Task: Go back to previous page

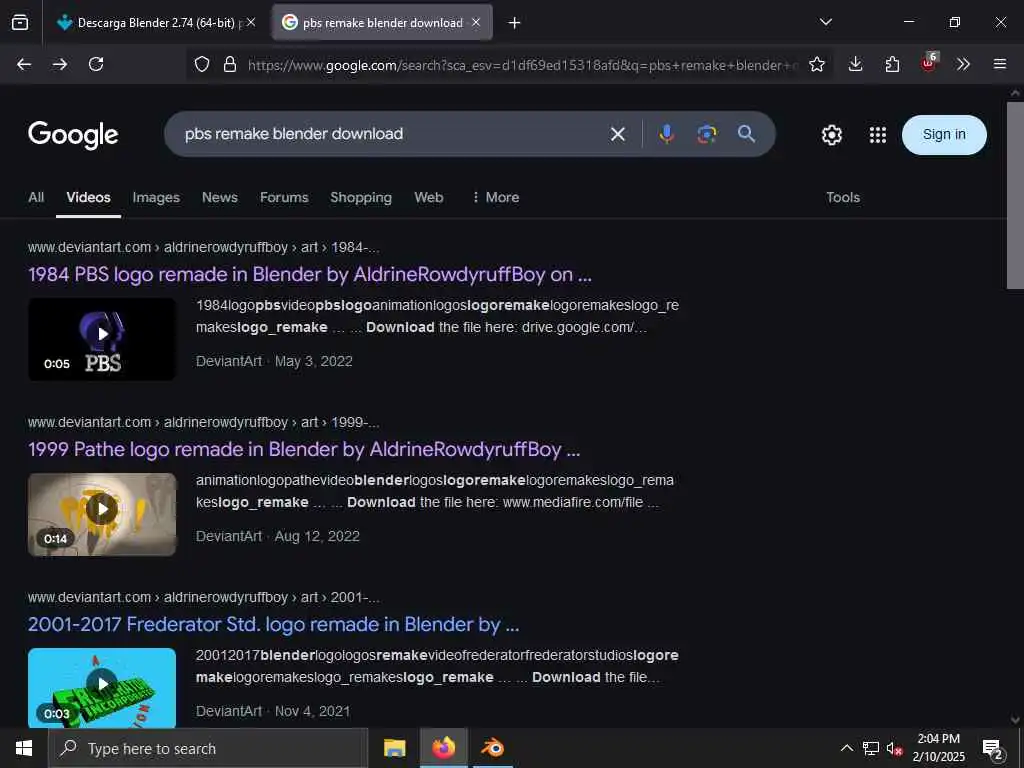Action: (24, 64)
